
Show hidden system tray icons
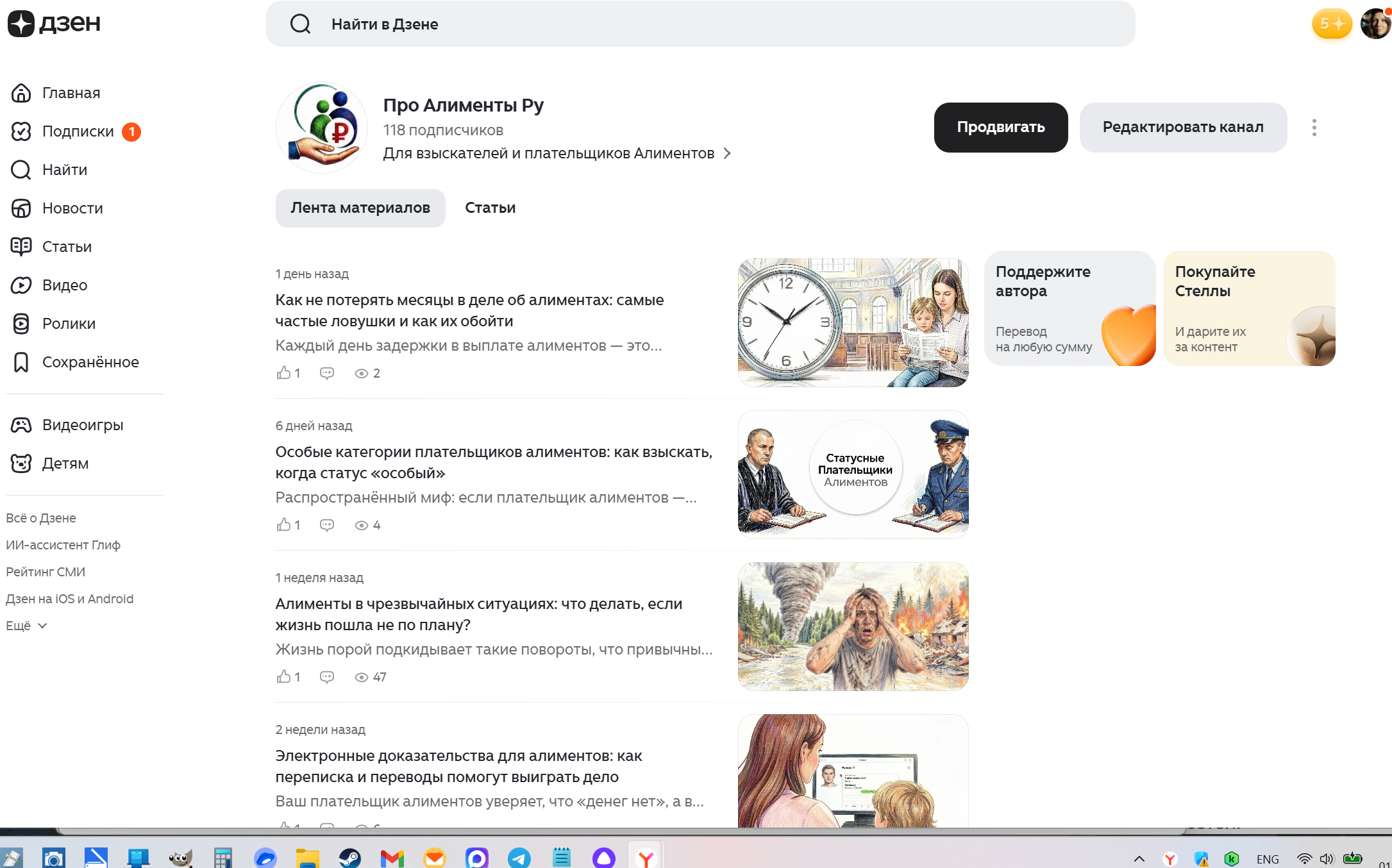[1139, 858]
